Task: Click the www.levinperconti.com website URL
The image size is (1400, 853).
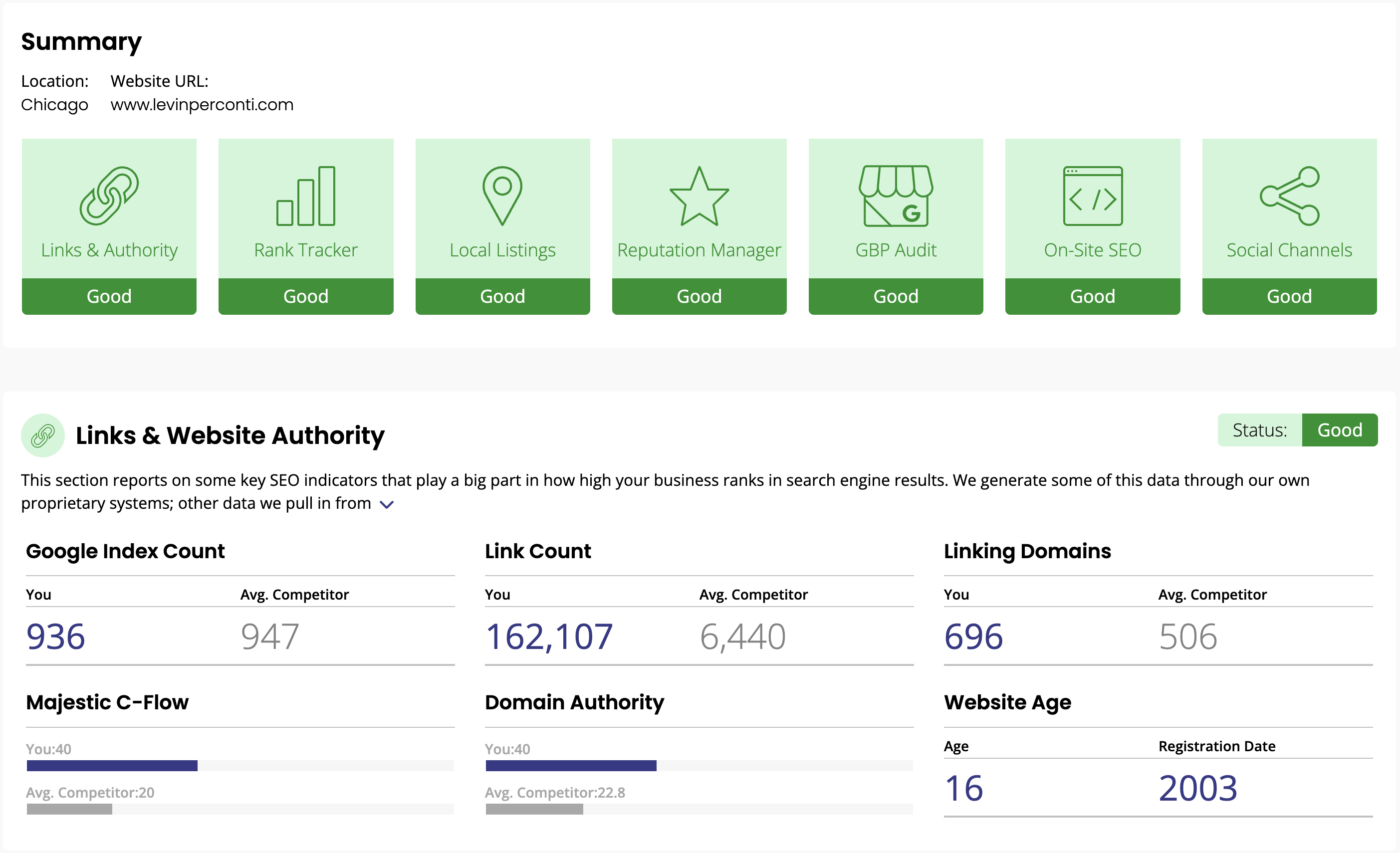Action: tap(202, 104)
